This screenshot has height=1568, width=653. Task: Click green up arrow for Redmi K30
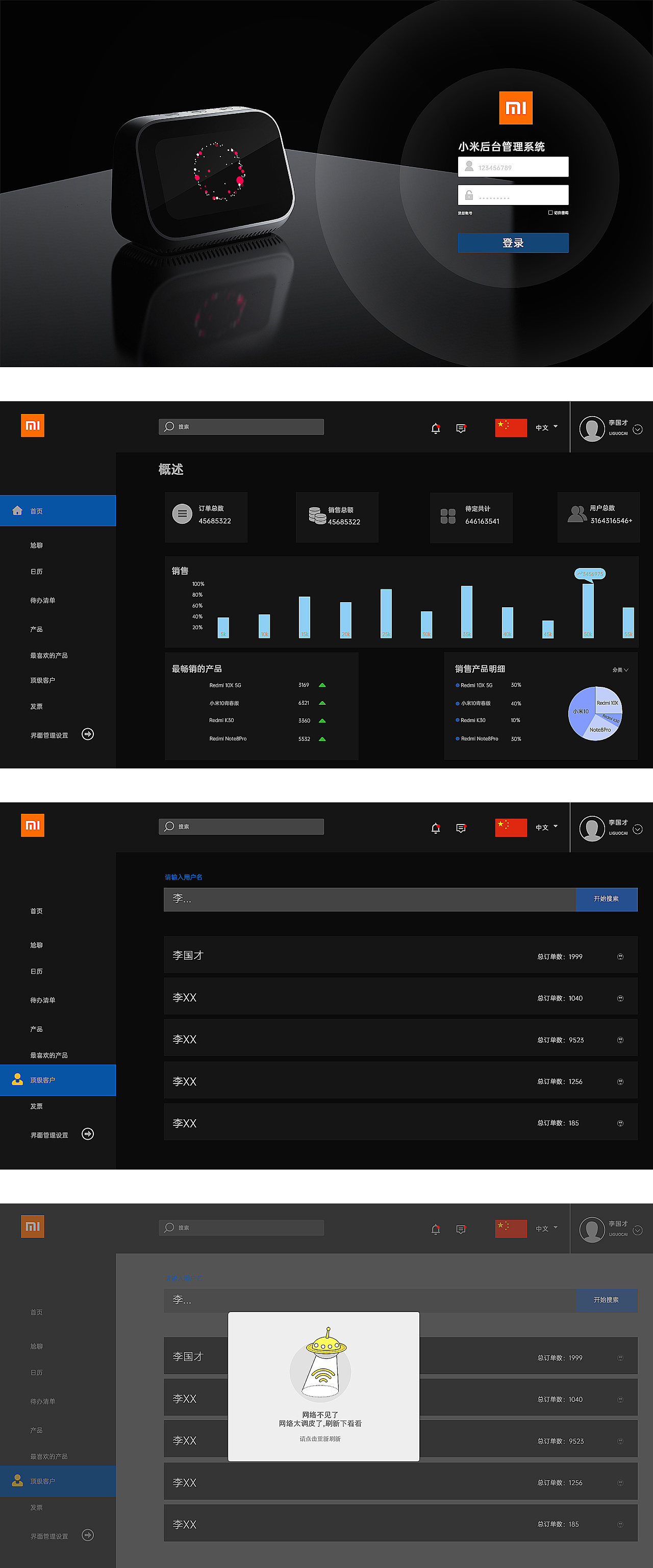click(x=322, y=721)
